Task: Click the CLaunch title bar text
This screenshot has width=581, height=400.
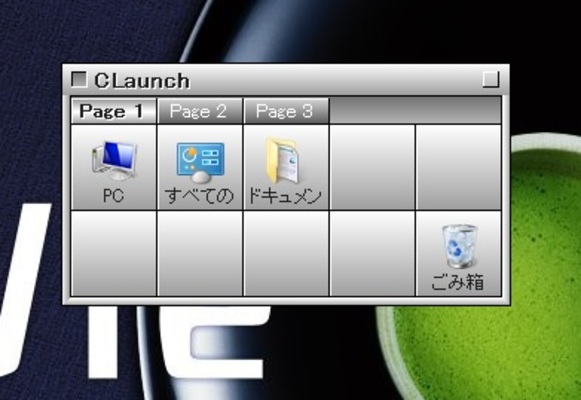Action: [142, 80]
